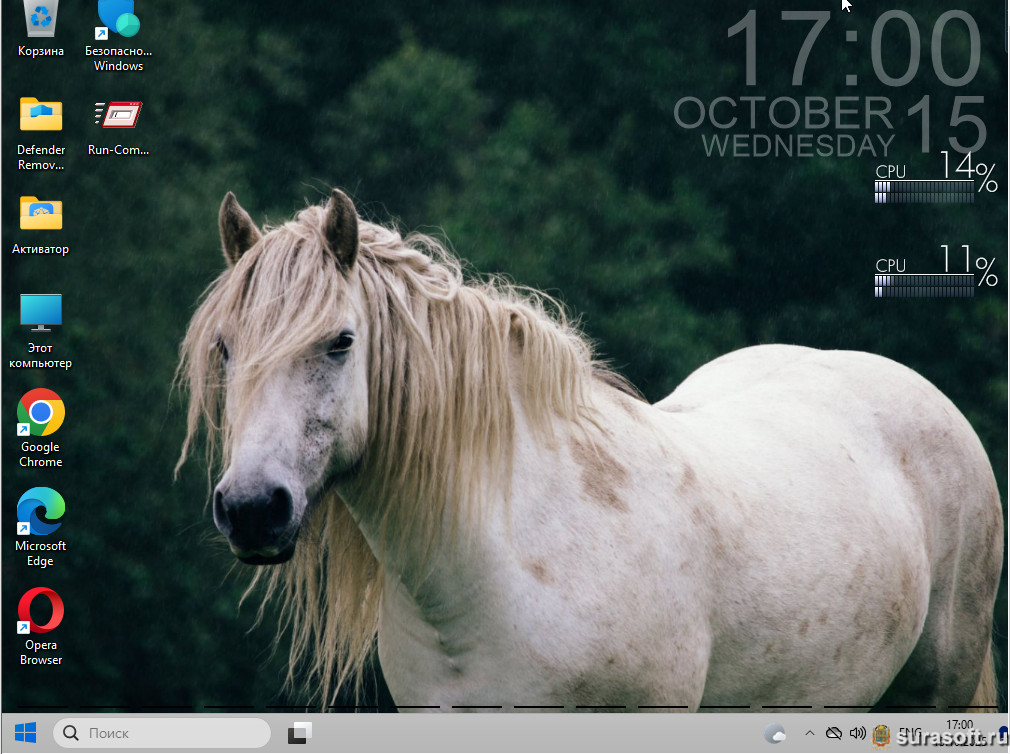Expand the hidden system tray icons
This screenshot has height=754, width=1010.
(x=809, y=734)
